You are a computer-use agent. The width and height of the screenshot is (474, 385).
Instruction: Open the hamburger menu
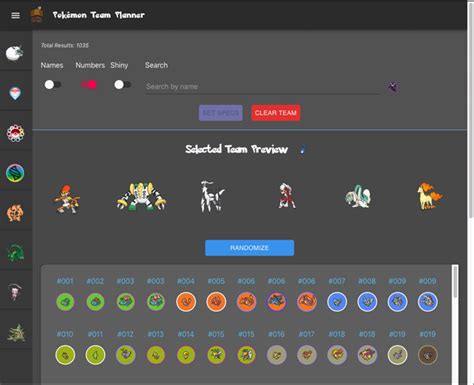tap(15, 15)
